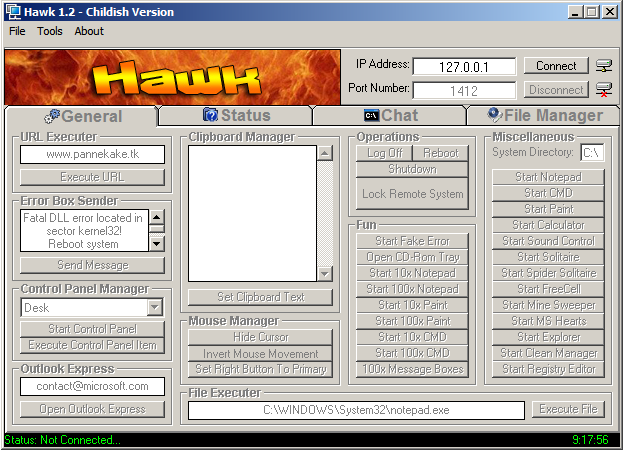Click the connected network icon beside Connect
Viewport: 623px width, 450px height.
[603, 66]
